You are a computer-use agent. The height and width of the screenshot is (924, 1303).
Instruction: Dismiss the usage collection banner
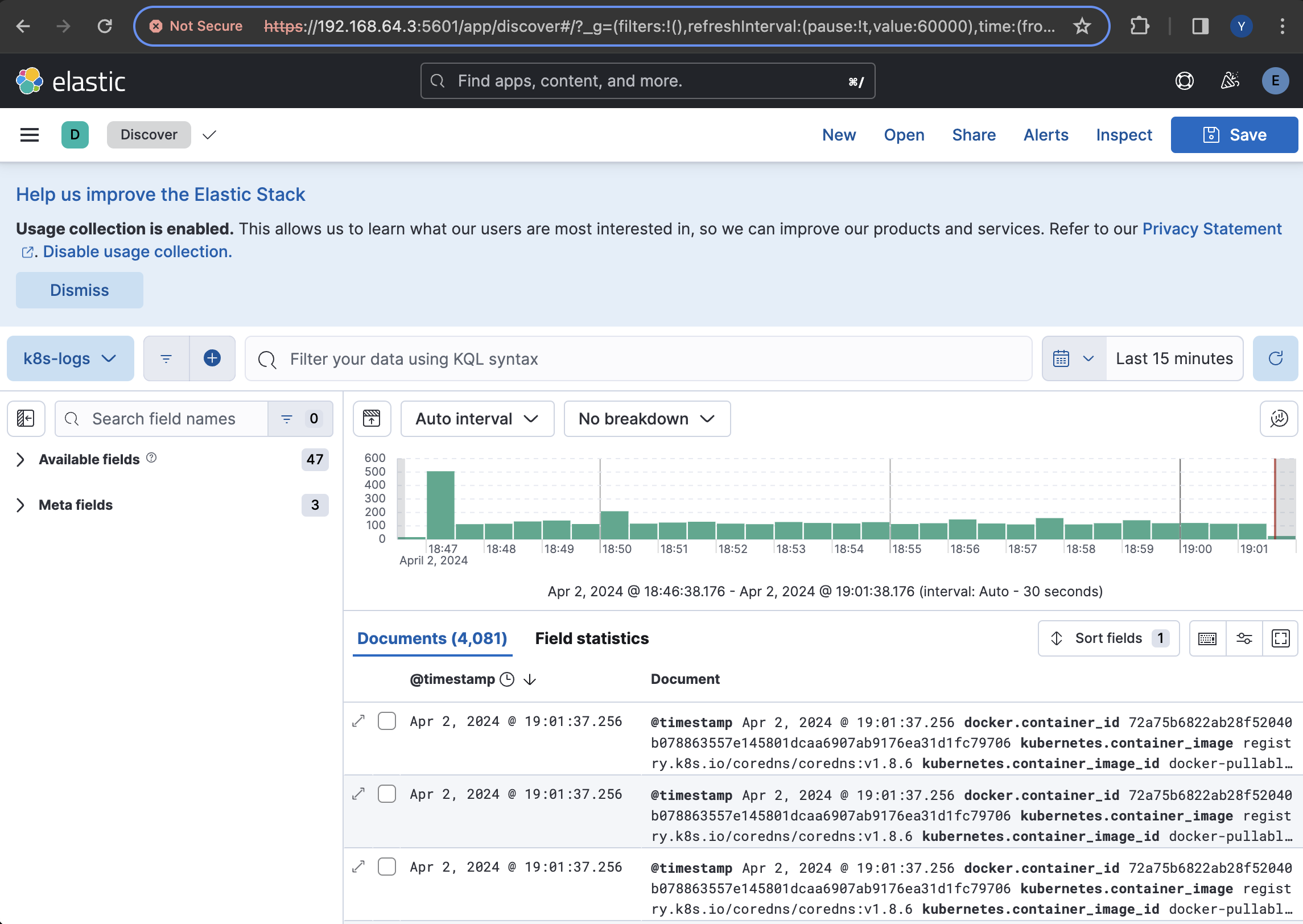pos(80,290)
